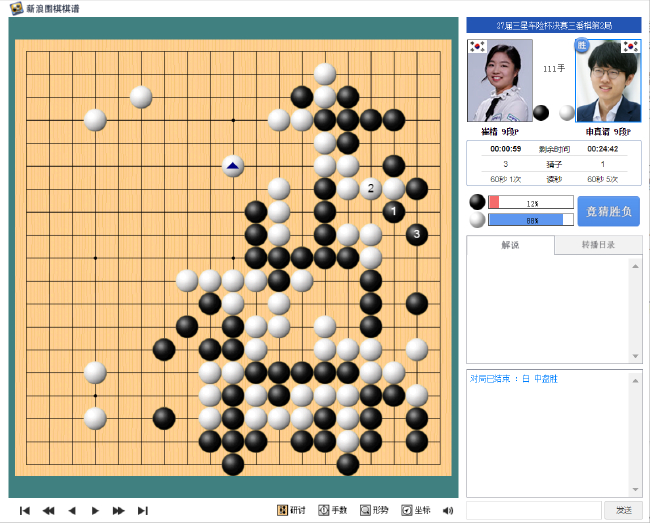Click the 对局已结束 game result message
This screenshot has width=650, height=523.
pyautogui.click(x=514, y=379)
